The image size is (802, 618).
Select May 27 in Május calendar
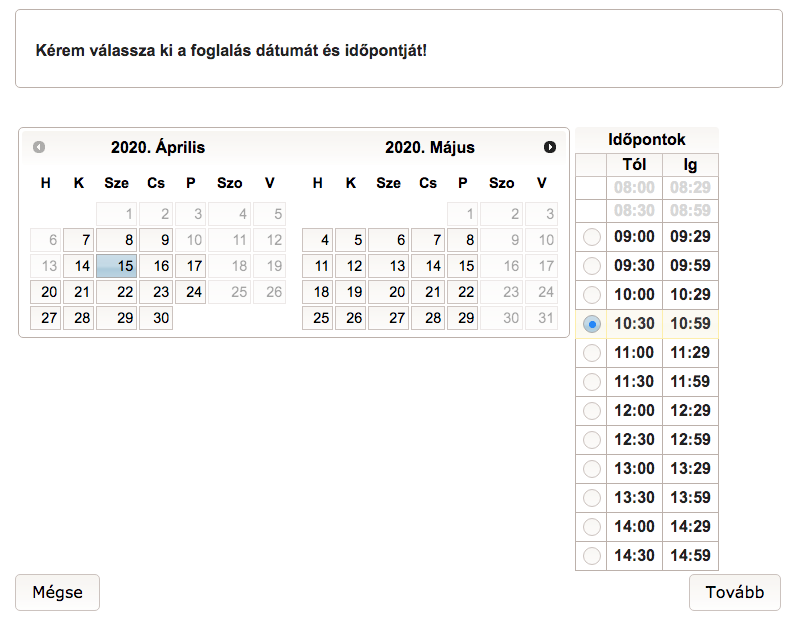point(389,318)
